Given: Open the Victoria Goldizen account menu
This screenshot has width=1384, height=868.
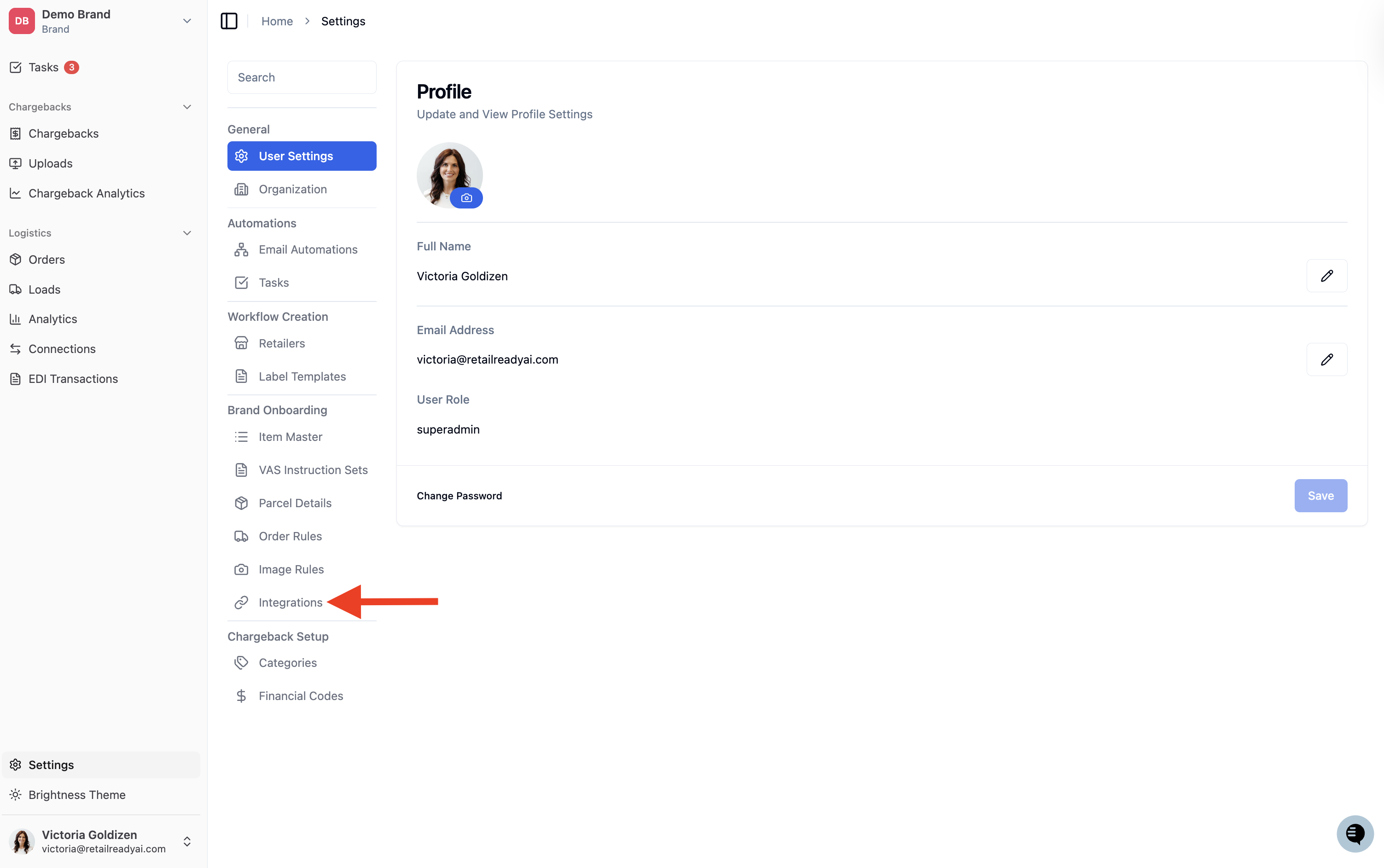Looking at the screenshot, I should tap(101, 841).
